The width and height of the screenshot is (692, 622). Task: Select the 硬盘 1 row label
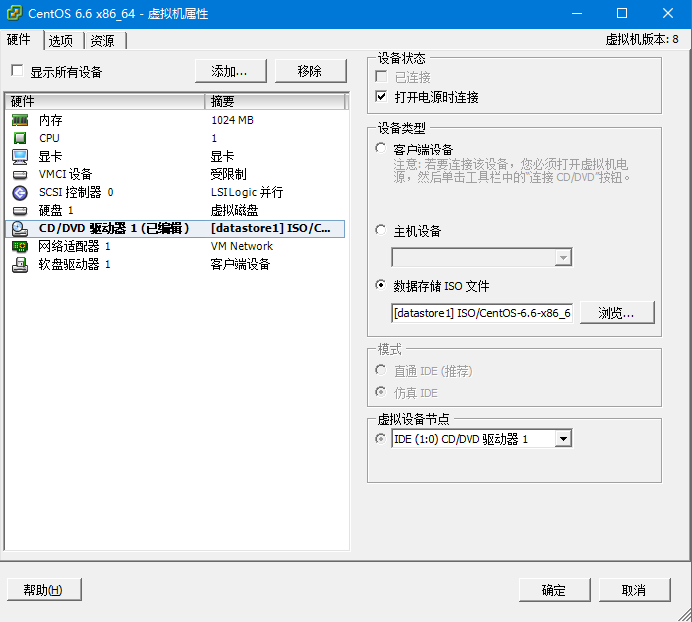[x=56, y=211]
